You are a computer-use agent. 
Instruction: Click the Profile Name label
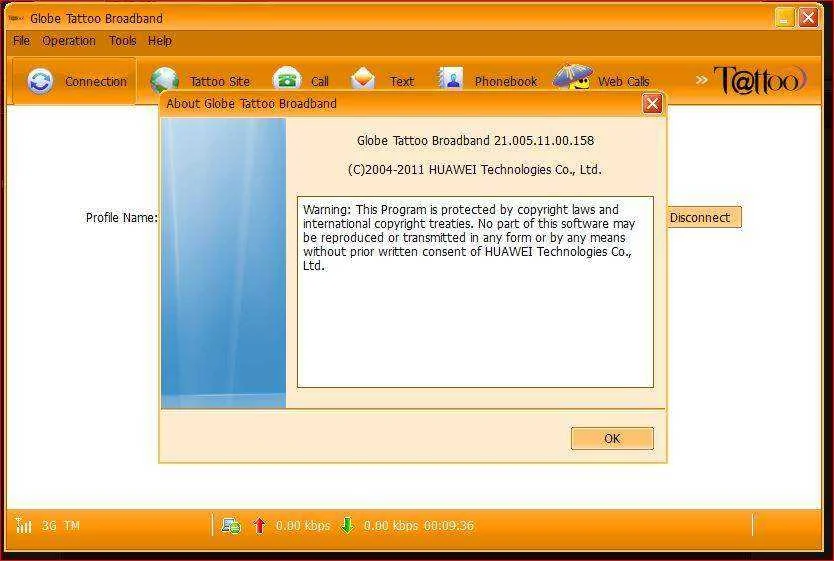coord(122,217)
